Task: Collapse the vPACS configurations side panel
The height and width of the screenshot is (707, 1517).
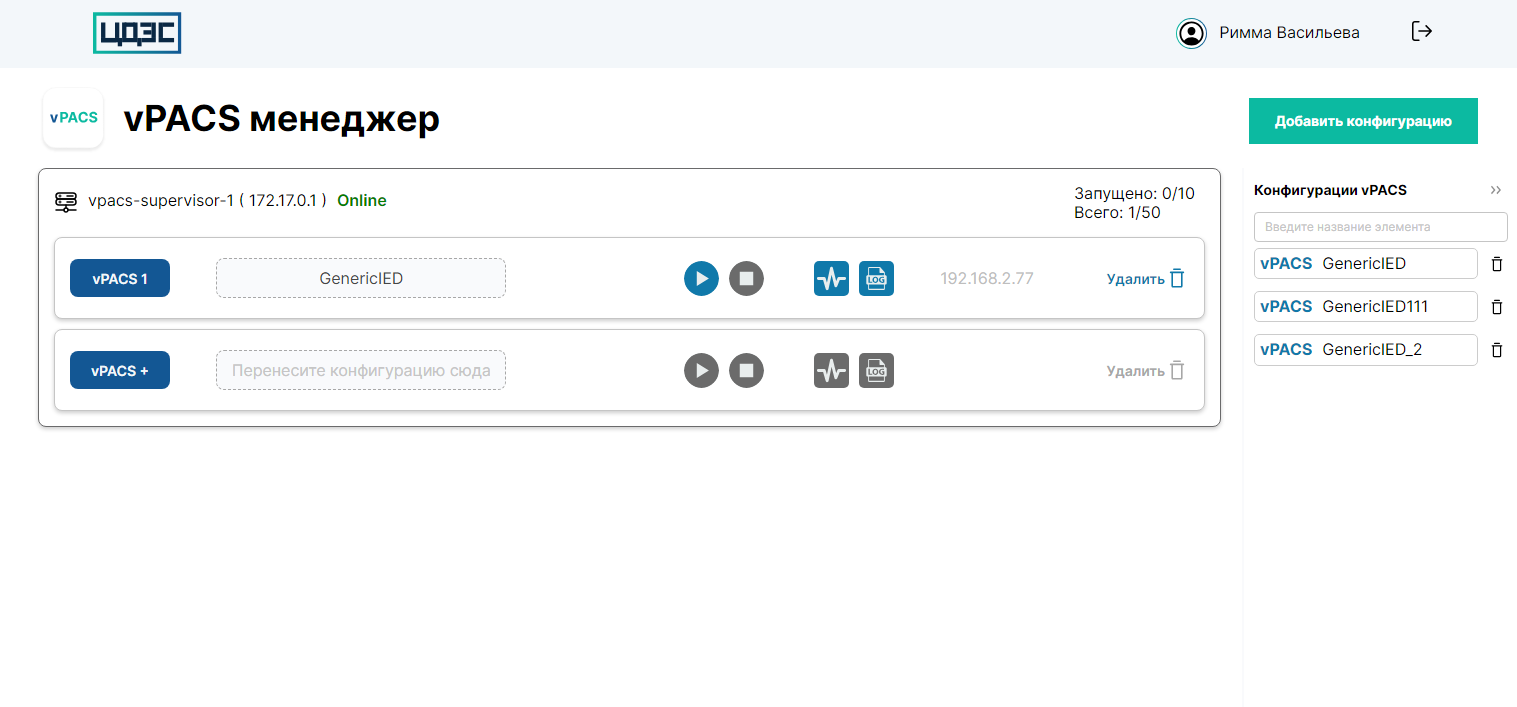Action: 1495,190
